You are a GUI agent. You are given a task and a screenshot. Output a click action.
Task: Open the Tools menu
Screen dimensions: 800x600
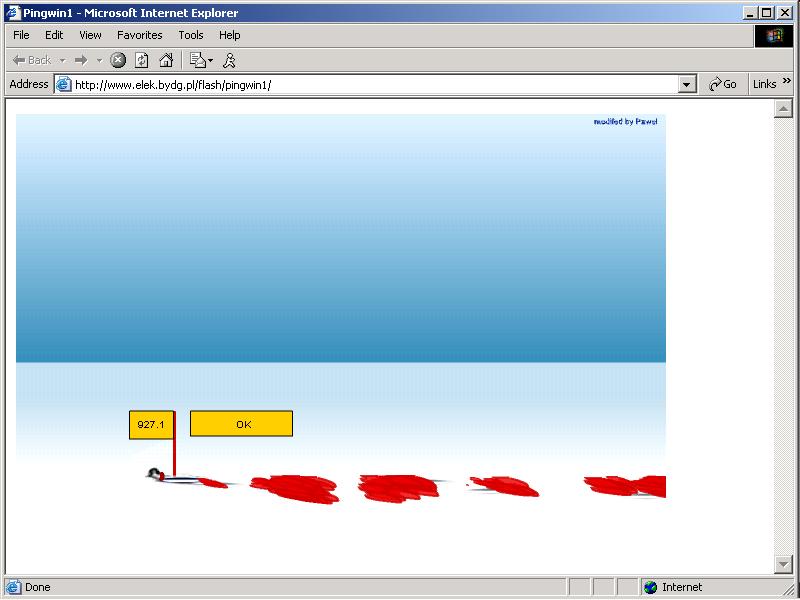click(191, 35)
